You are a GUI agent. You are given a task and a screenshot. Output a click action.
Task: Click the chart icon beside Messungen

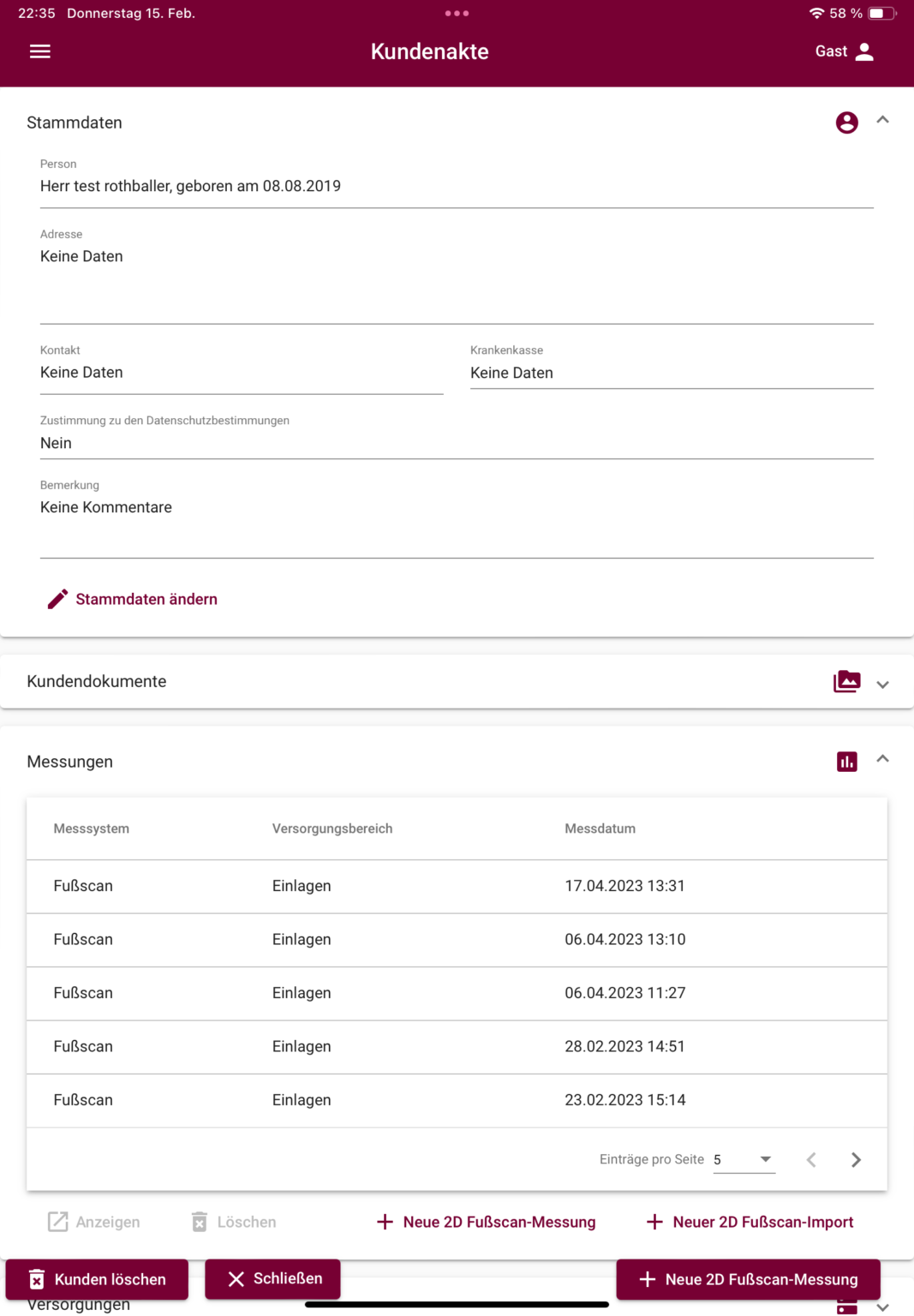click(x=846, y=761)
